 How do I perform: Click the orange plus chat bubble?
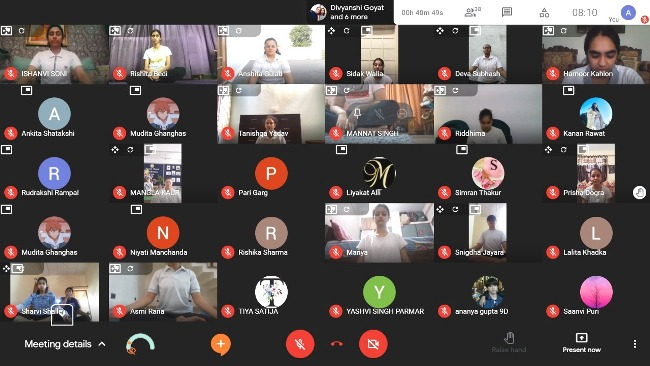[221, 344]
